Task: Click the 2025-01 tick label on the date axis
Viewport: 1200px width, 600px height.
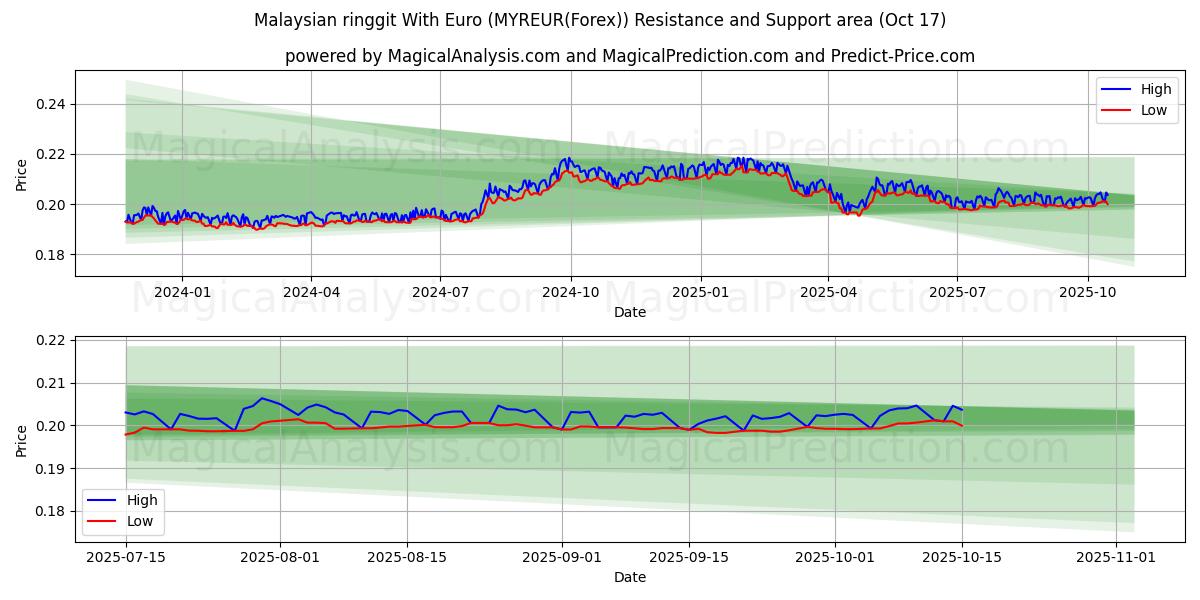Action: click(x=700, y=292)
